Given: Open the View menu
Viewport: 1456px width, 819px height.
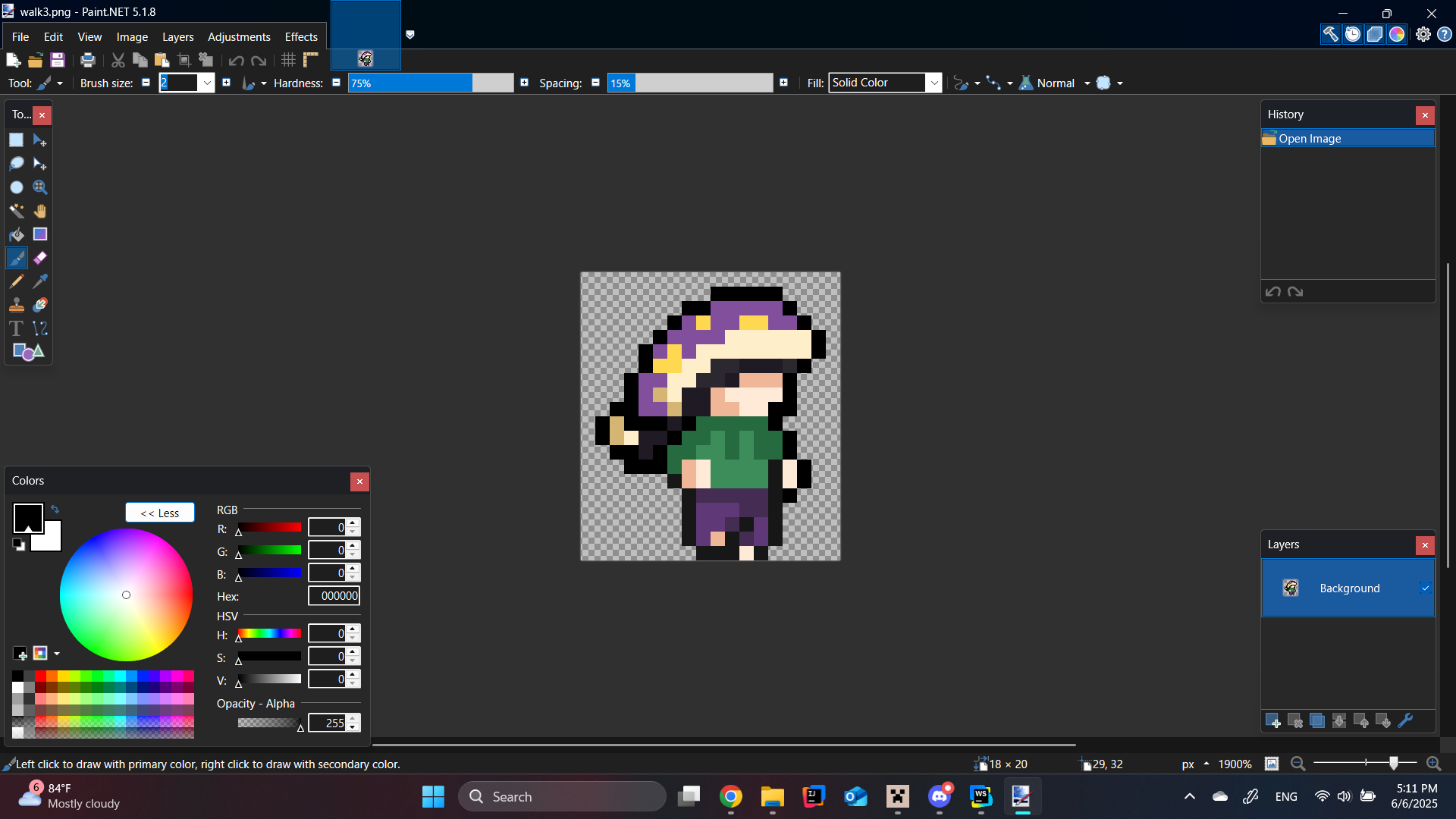Looking at the screenshot, I should point(89,36).
